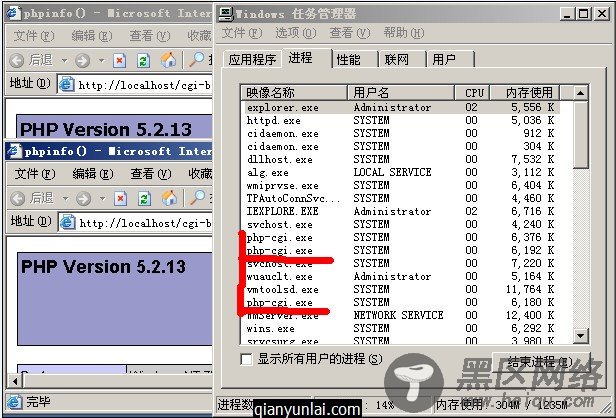616x418 pixels.
Task: Switch to 应用程序 tab
Action: click(252, 60)
